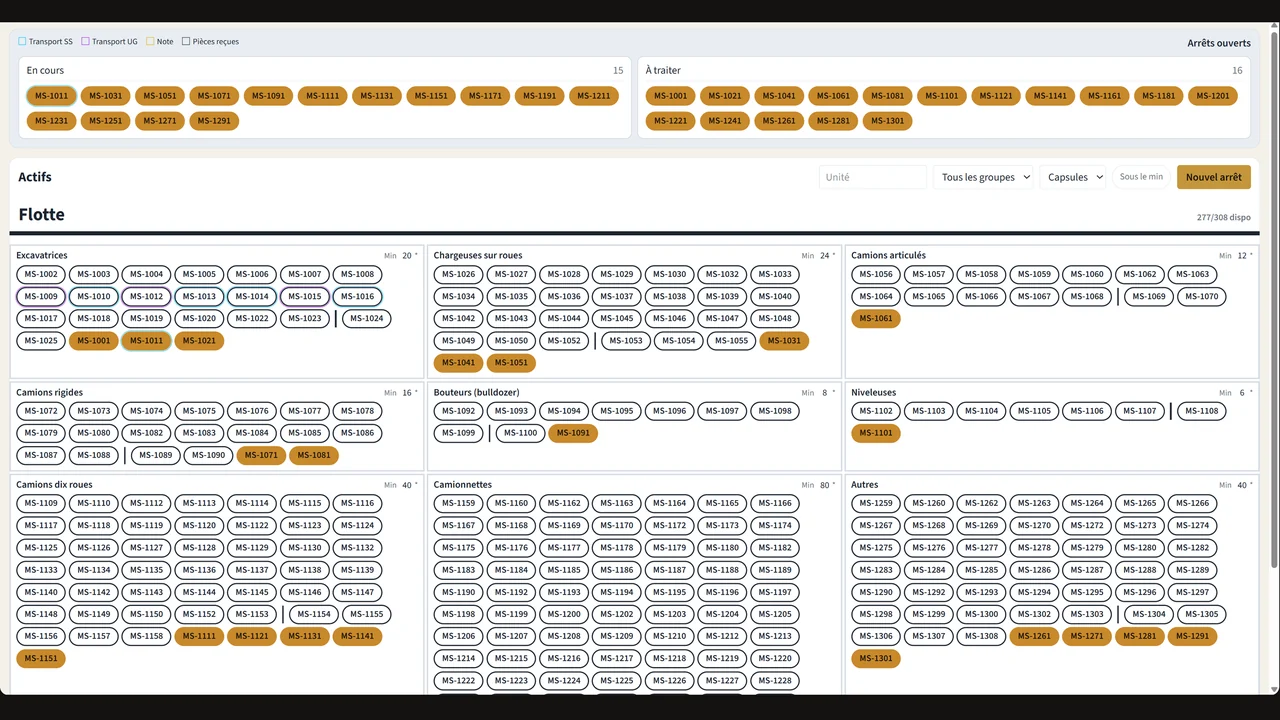Open unit MS-1070 in Camions articulés
Viewport: 1280px width, 720px height.
click(x=1202, y=296)
